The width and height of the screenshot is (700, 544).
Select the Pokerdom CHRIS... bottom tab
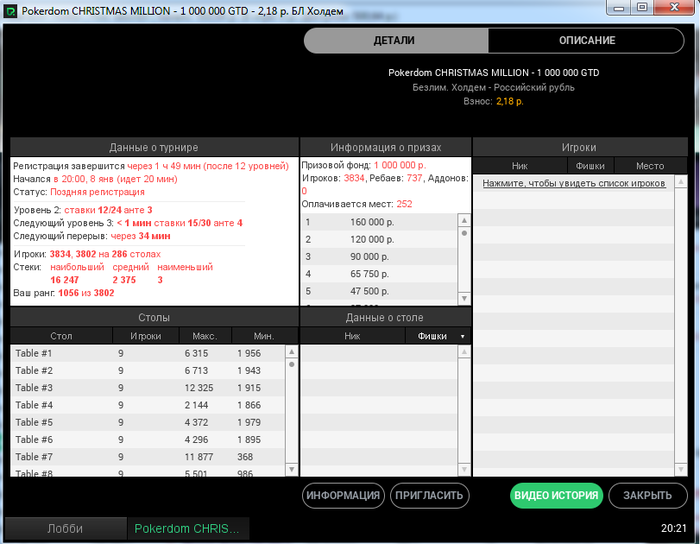tap(188, 528)
